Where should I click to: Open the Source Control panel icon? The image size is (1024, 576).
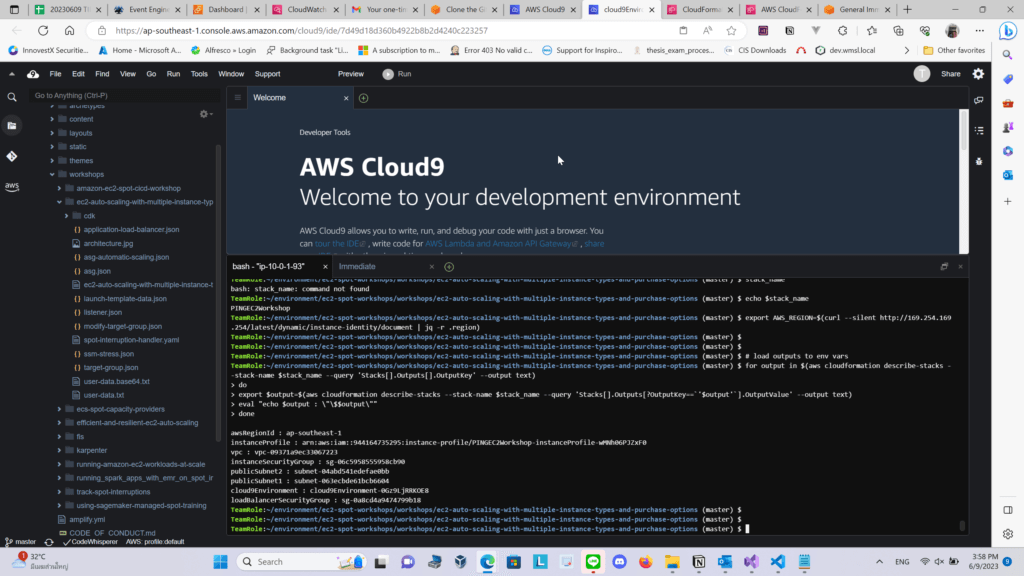12,156
